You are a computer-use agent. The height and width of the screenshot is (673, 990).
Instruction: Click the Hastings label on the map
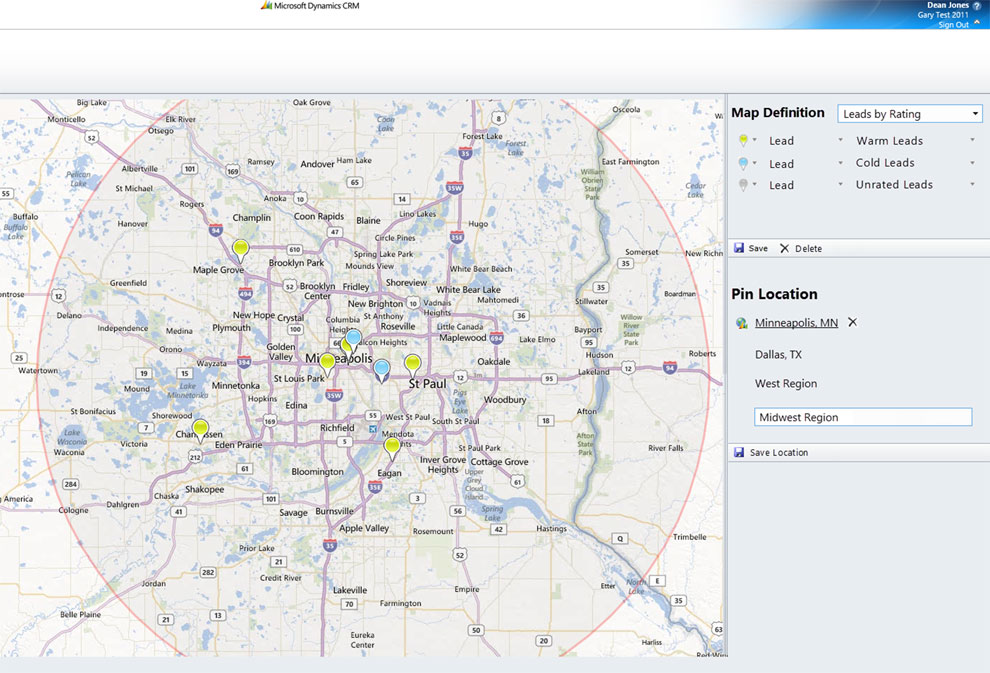point(551,528)
